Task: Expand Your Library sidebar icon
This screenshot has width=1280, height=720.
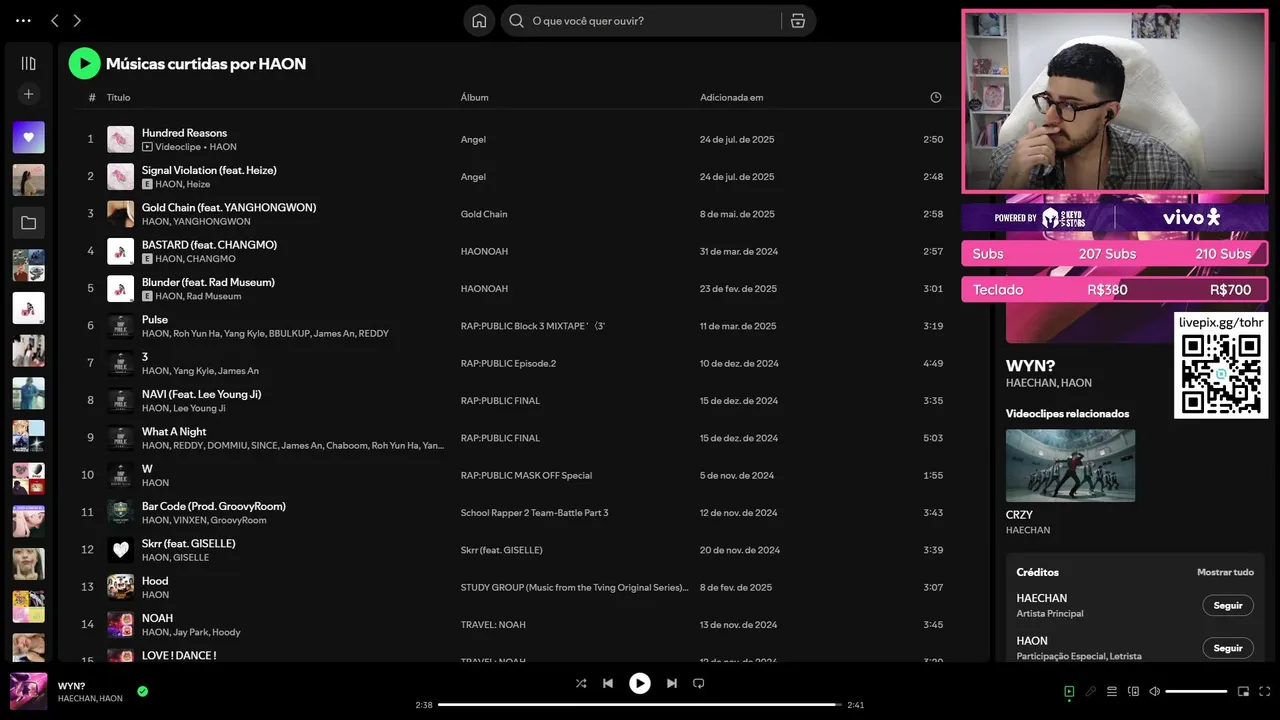Action: 28,63
